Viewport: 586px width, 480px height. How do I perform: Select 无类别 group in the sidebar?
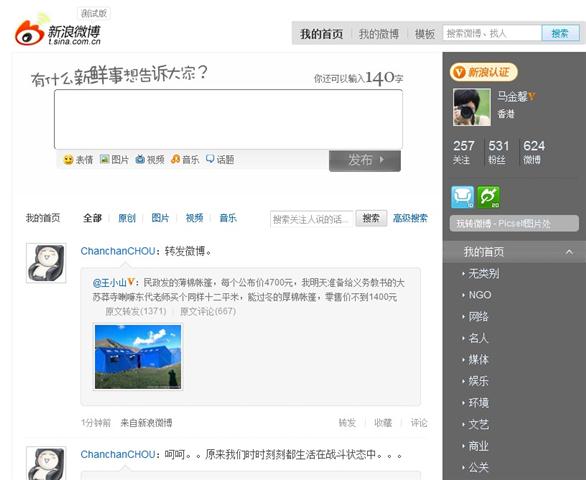pos(484,274)
